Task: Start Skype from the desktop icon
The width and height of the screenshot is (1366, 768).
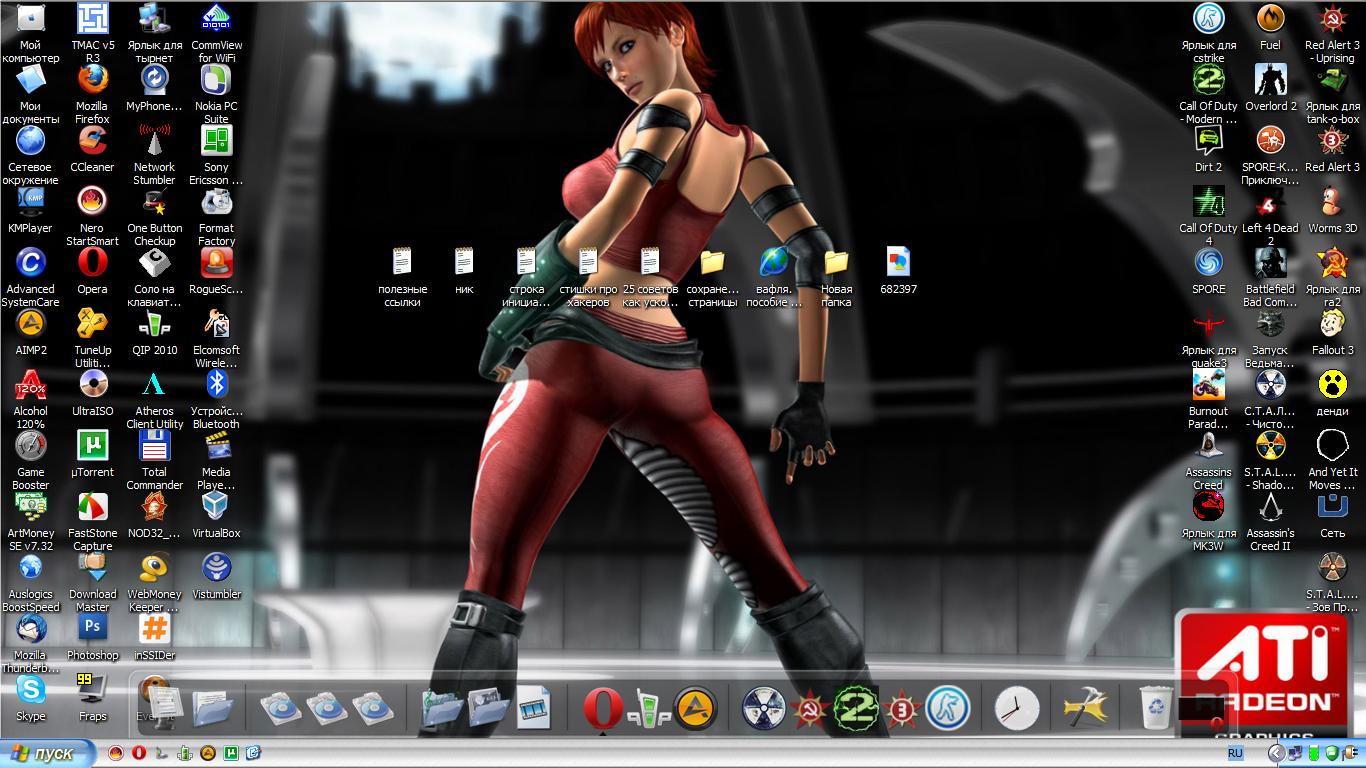Action: tap(30, 690)
